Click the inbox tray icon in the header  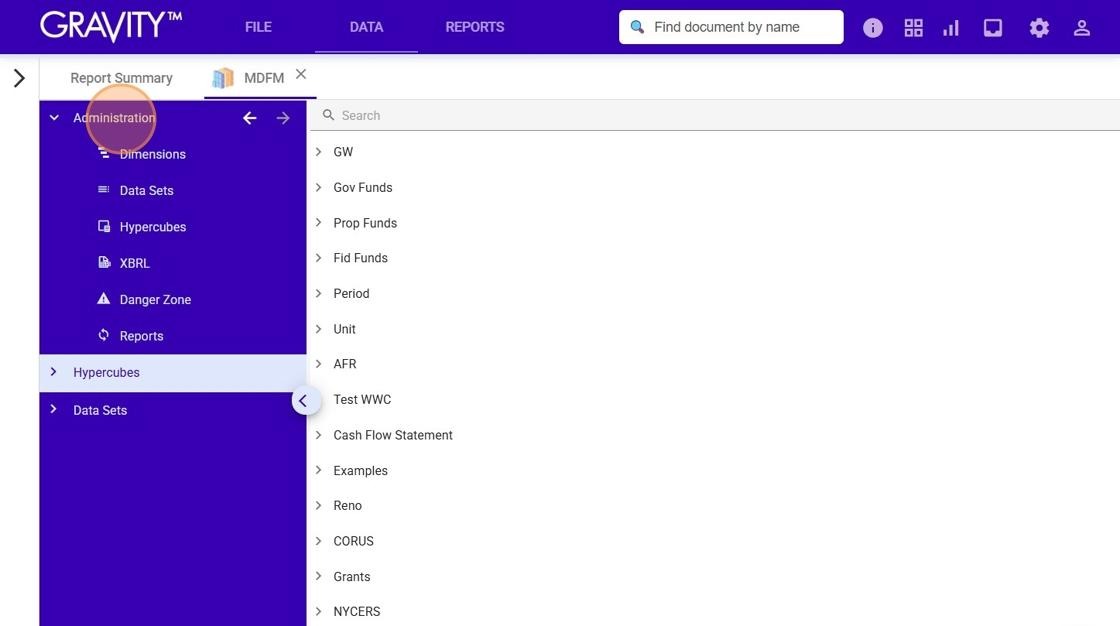[993, 28]
